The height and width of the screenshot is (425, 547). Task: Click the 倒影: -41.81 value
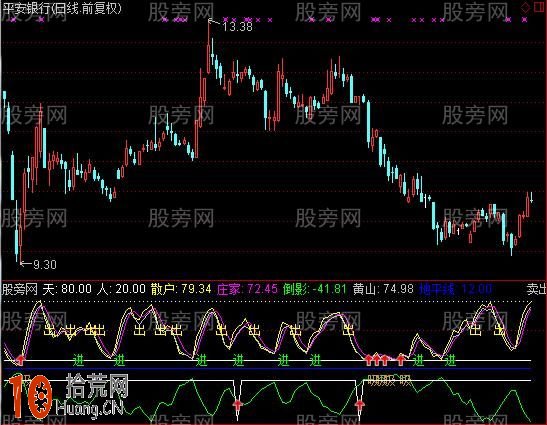click(315, 289)
